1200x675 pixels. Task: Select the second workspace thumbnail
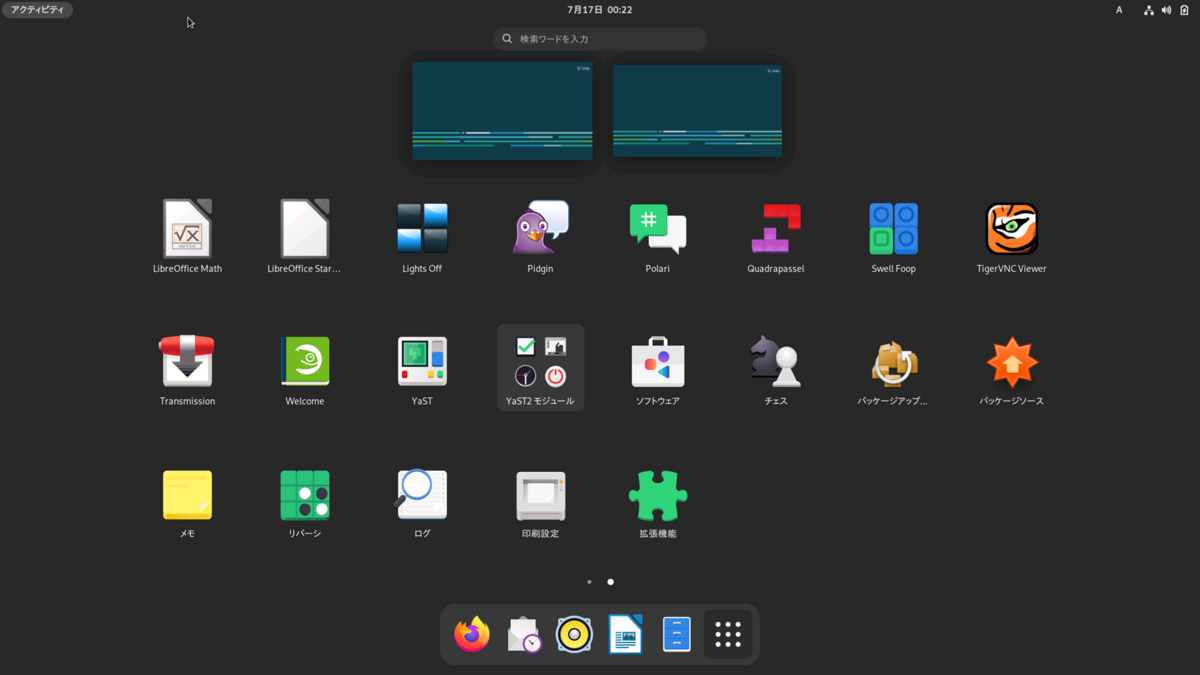point(697,111)
